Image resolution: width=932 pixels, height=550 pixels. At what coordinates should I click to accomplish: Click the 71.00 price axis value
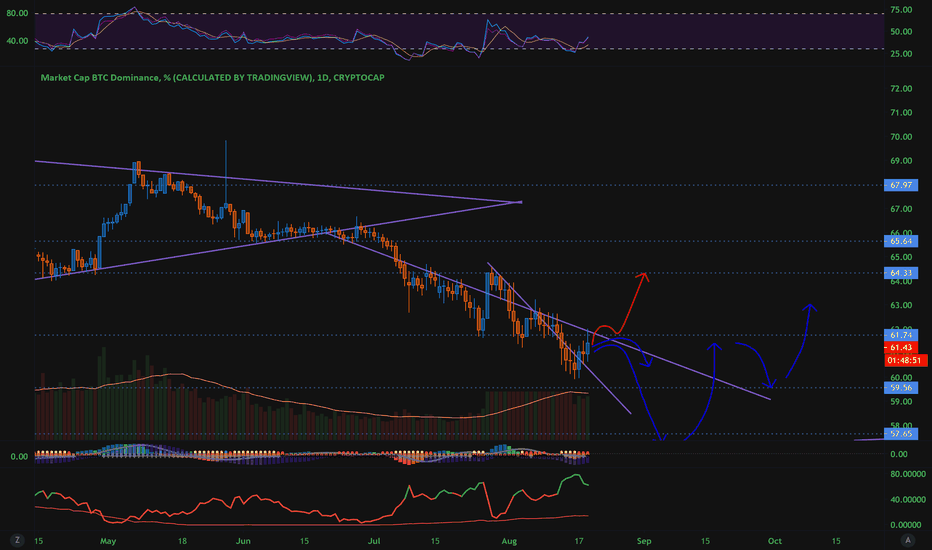click(x=901, y=112)
